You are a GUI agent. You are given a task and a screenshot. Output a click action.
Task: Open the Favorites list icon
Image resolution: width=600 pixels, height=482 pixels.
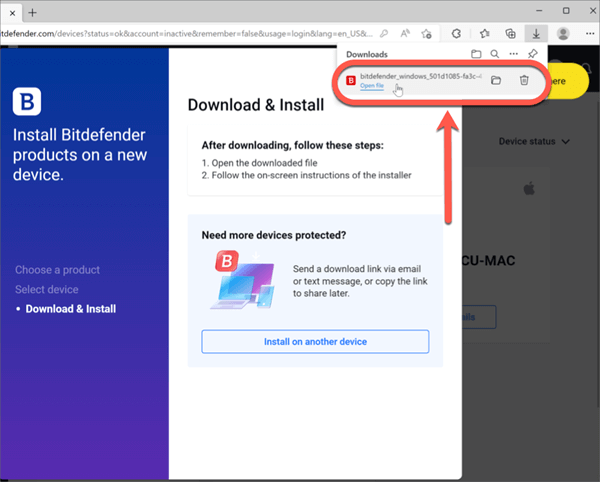click(x=486, y=33)
